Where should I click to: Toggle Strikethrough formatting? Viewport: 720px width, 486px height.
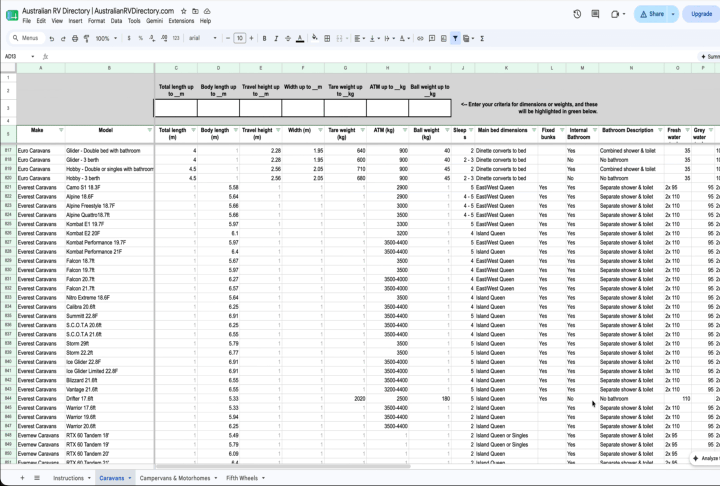click(x=288, y=39)
